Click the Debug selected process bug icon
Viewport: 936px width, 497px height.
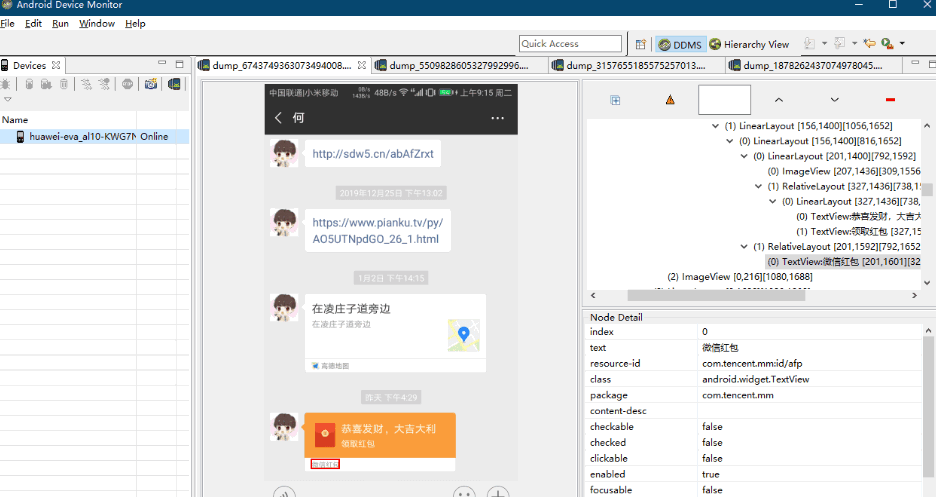tap(5, 84)
